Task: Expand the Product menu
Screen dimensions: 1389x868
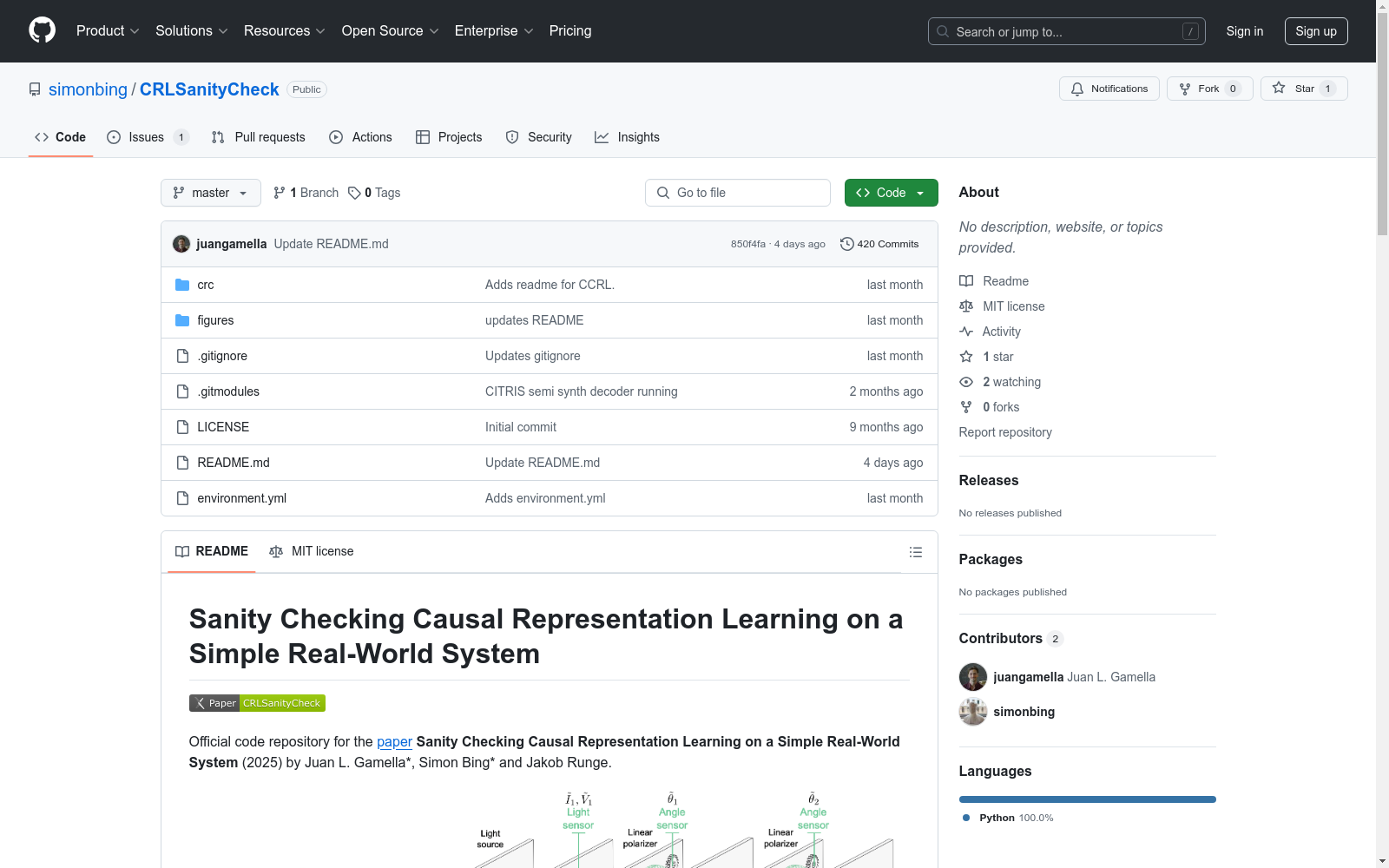Action: tap(108, 31)
